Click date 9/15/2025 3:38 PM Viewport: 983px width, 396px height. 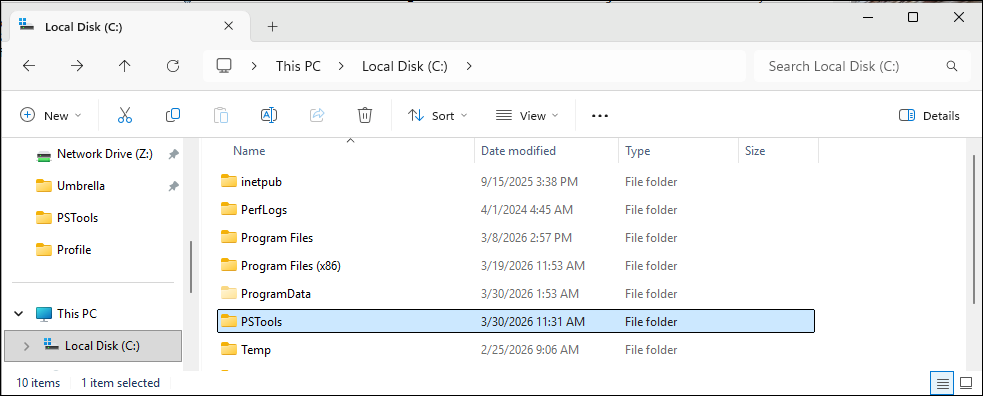(x=529, y=182)
